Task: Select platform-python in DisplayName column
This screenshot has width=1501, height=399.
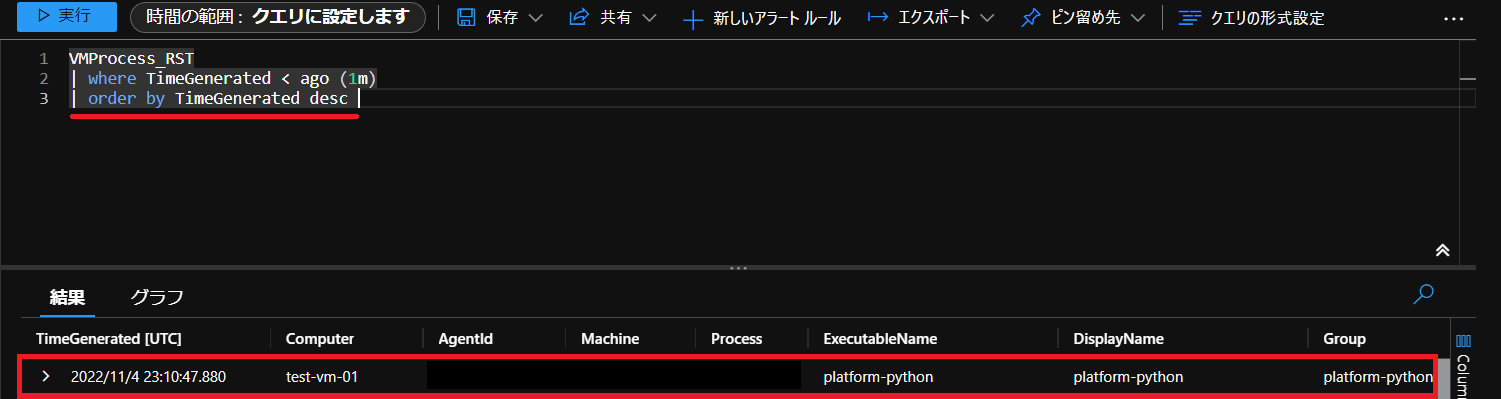Action: pyautogui.click(x=1128, y=377)
